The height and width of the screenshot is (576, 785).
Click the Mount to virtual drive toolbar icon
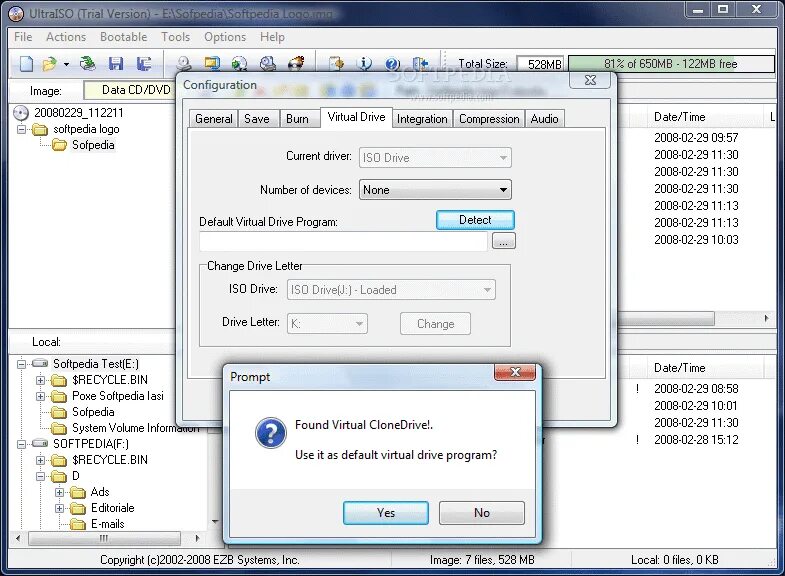click(x=268, y=64)
